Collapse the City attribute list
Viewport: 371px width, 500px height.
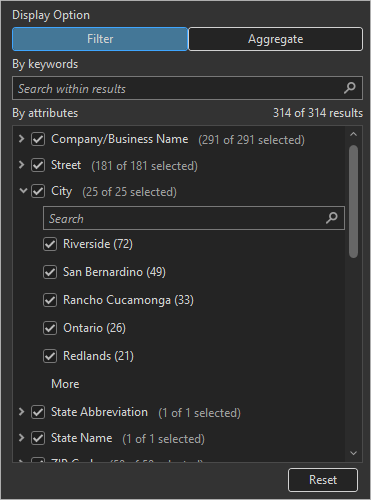[23, 191]
